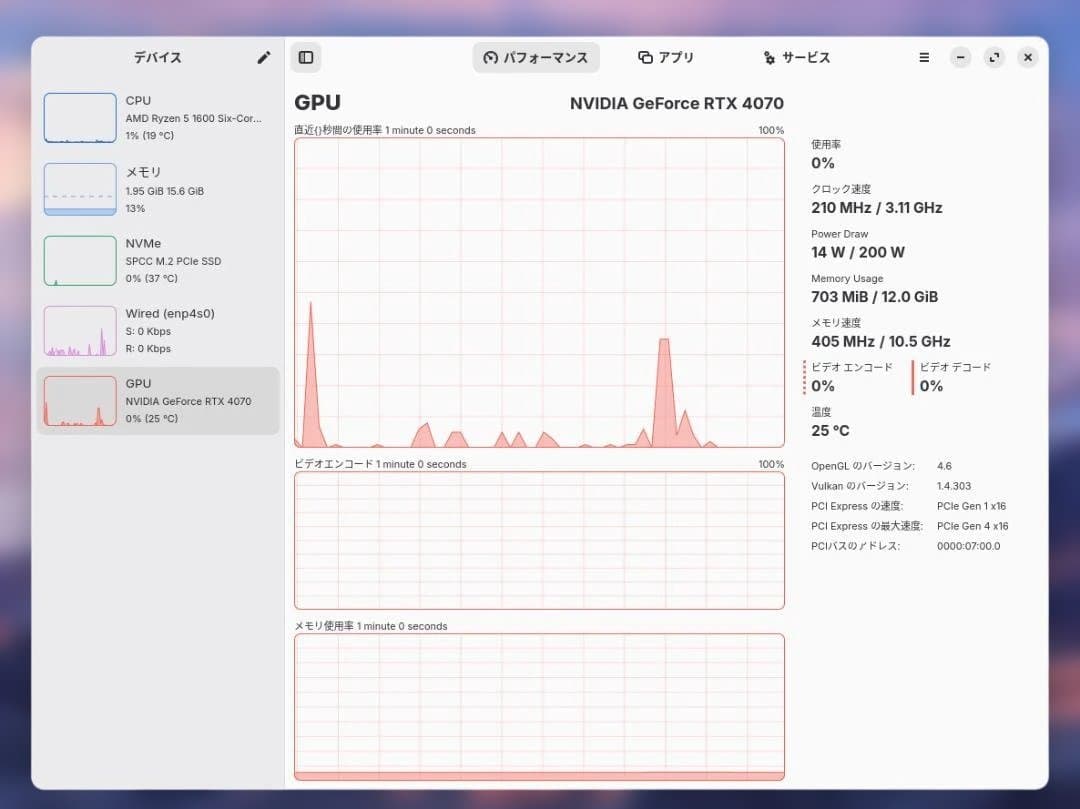Toggle the sidebar visibility icon
Image resolution: width=1080 pixels, height=809 pixels.
pyautogui.click(x=306, y=57)
